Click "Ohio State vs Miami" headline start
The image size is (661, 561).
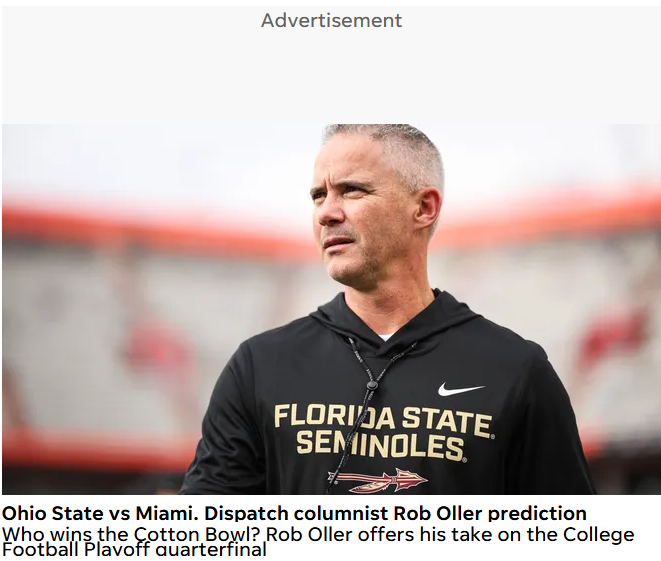pyautogui.click(x=79, y=514)
